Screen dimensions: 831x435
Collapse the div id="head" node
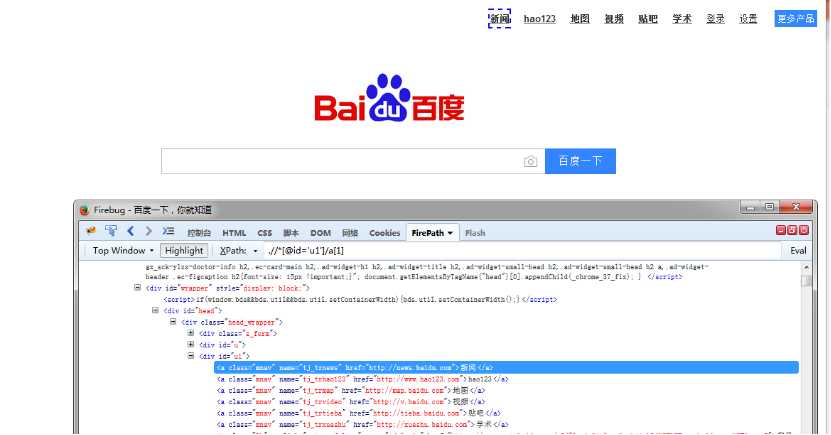pyautogui.click(x=155, y=310)
